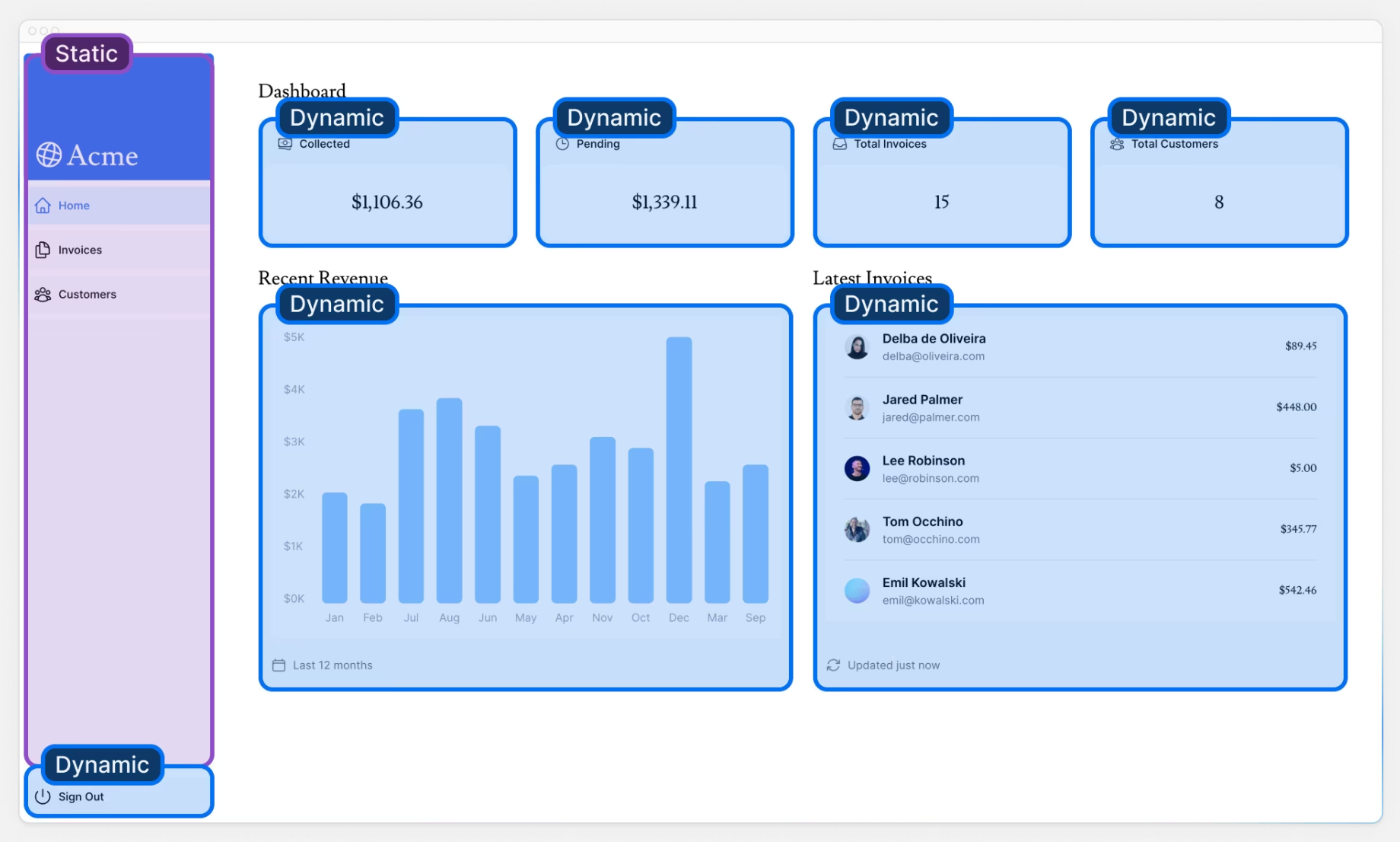Click the clock icon on Pending card
The height and width of the screenshot is (842, 1400).
tap(562, 144)
